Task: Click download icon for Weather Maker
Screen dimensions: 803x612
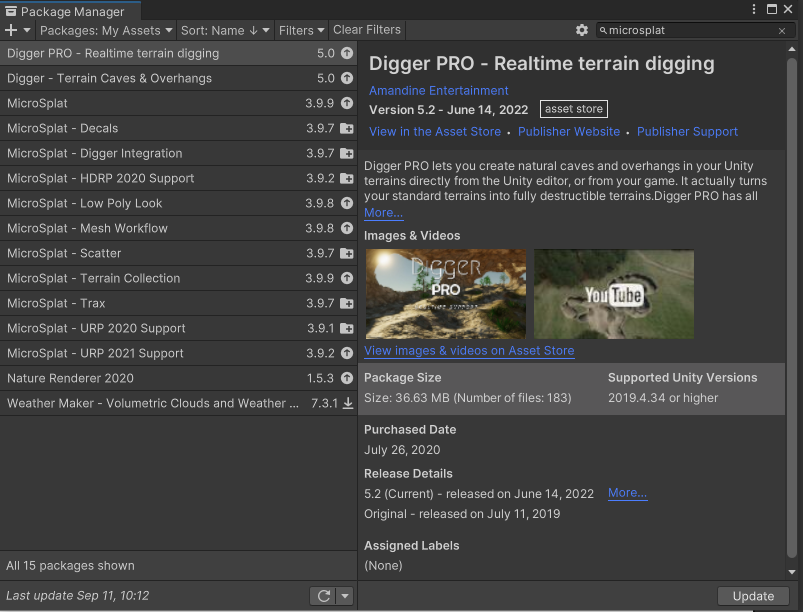Action: pyautogui.click(x=348, y=403)
